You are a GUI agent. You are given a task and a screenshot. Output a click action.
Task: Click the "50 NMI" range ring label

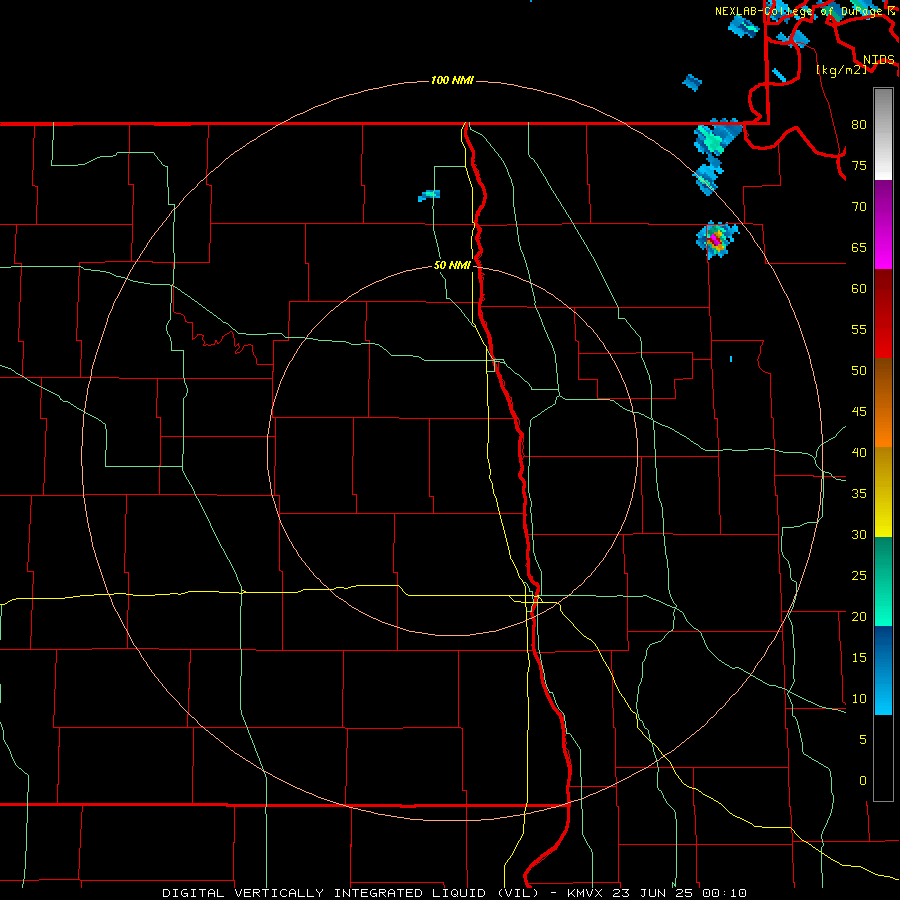(452, 265)
